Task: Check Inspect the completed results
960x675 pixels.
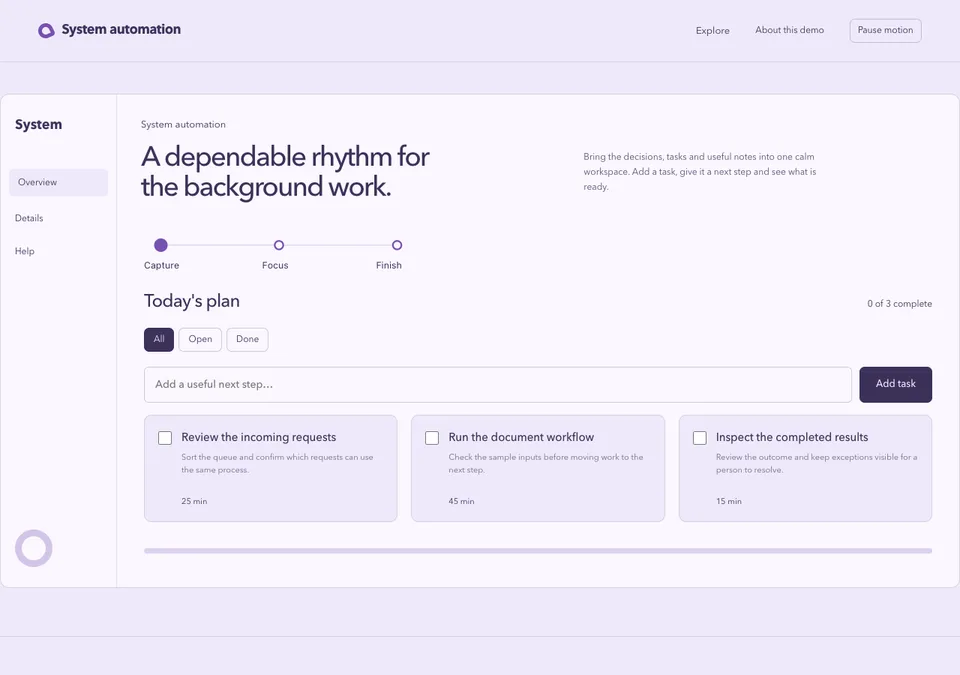Action: (x=700, y=438)
